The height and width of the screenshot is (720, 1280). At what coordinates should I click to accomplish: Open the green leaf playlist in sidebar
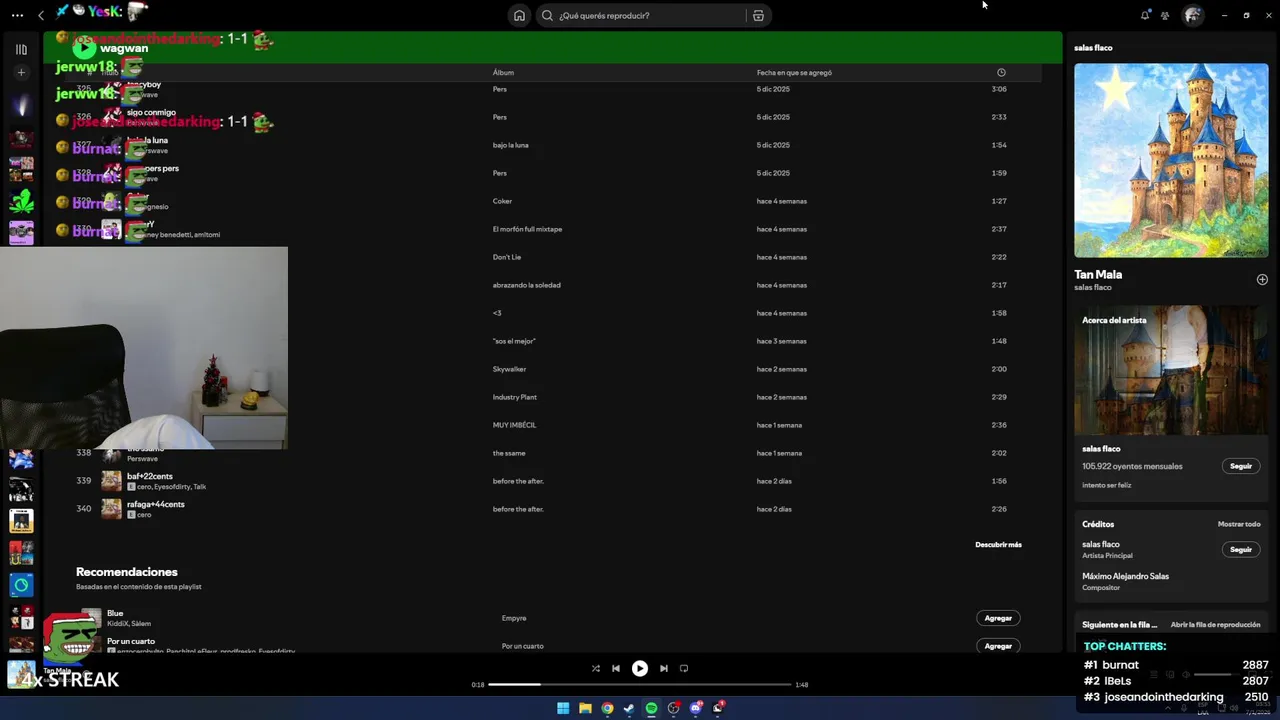tap(21, 202)
